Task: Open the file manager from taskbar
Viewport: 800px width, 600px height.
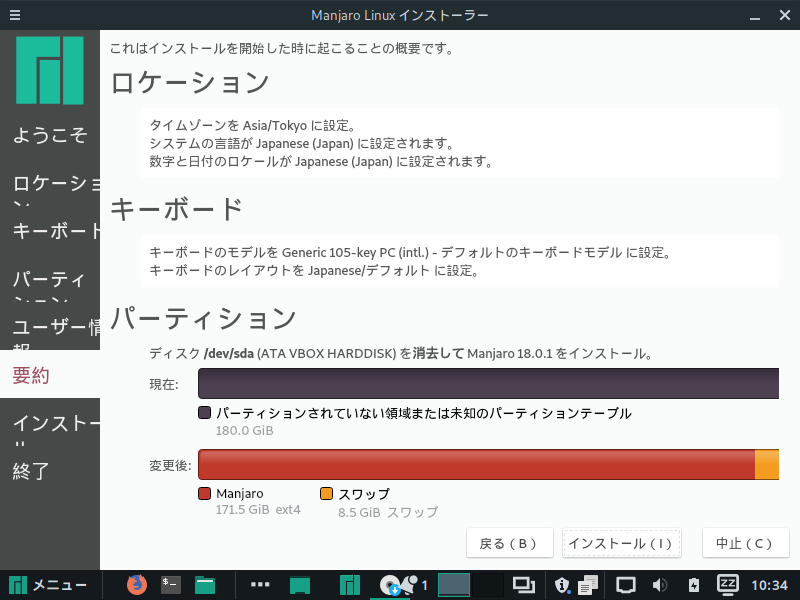Action: [x=205, y=585]
